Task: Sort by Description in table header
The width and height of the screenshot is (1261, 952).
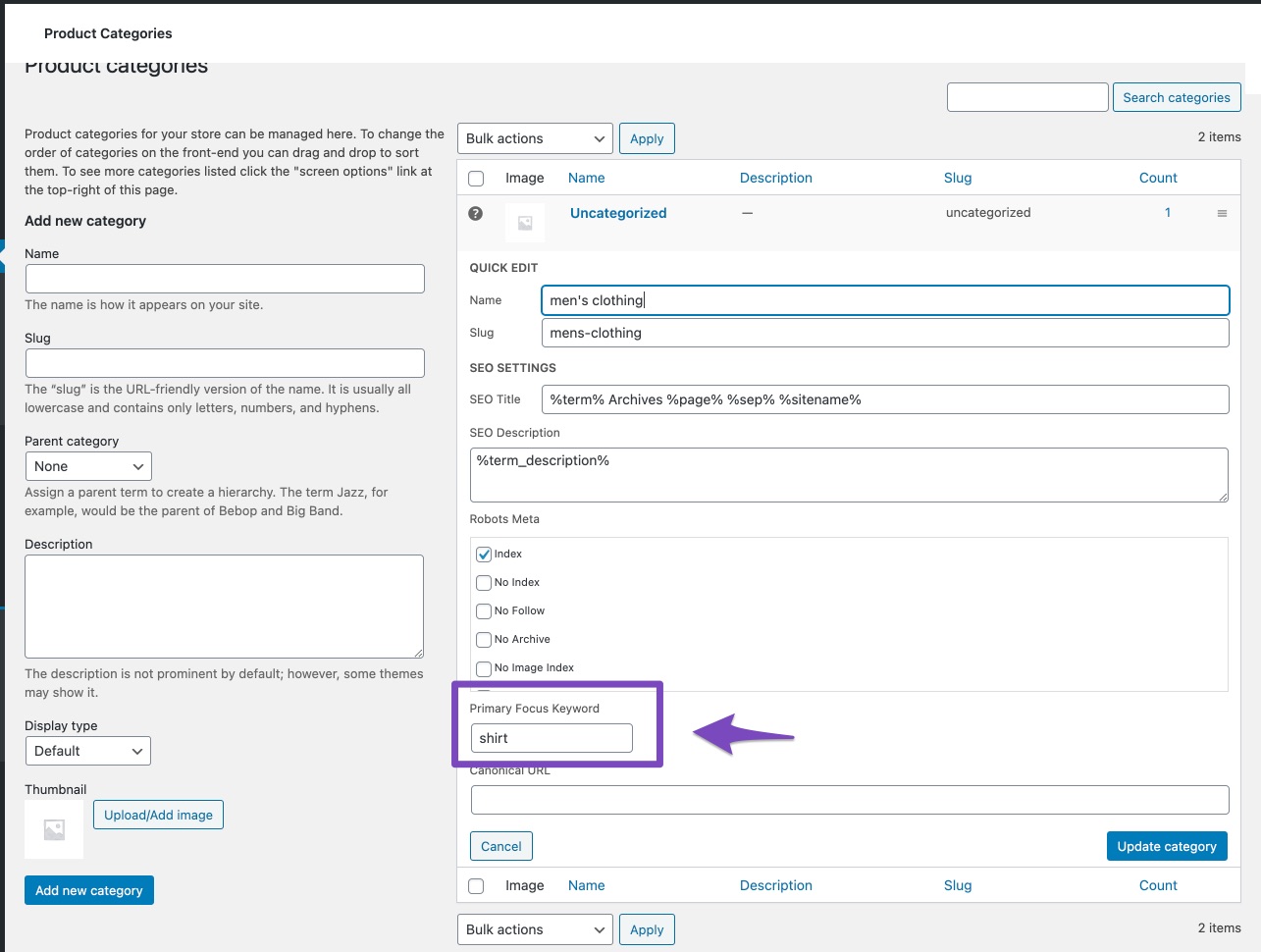Action: (x=776, y=178)
